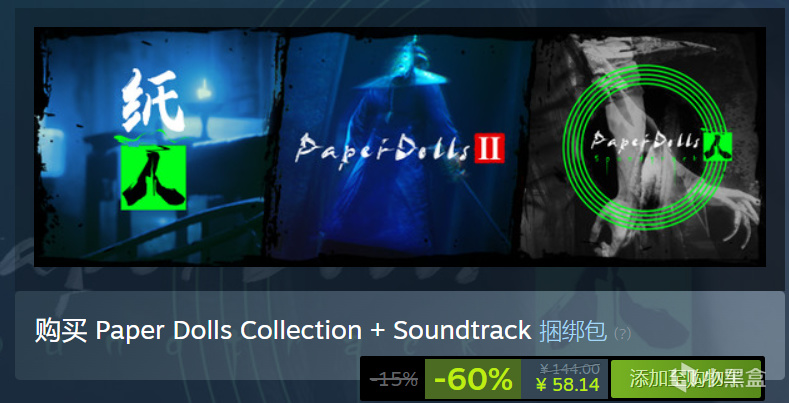Open the first Paper Dolls game thumbnail

156,146
